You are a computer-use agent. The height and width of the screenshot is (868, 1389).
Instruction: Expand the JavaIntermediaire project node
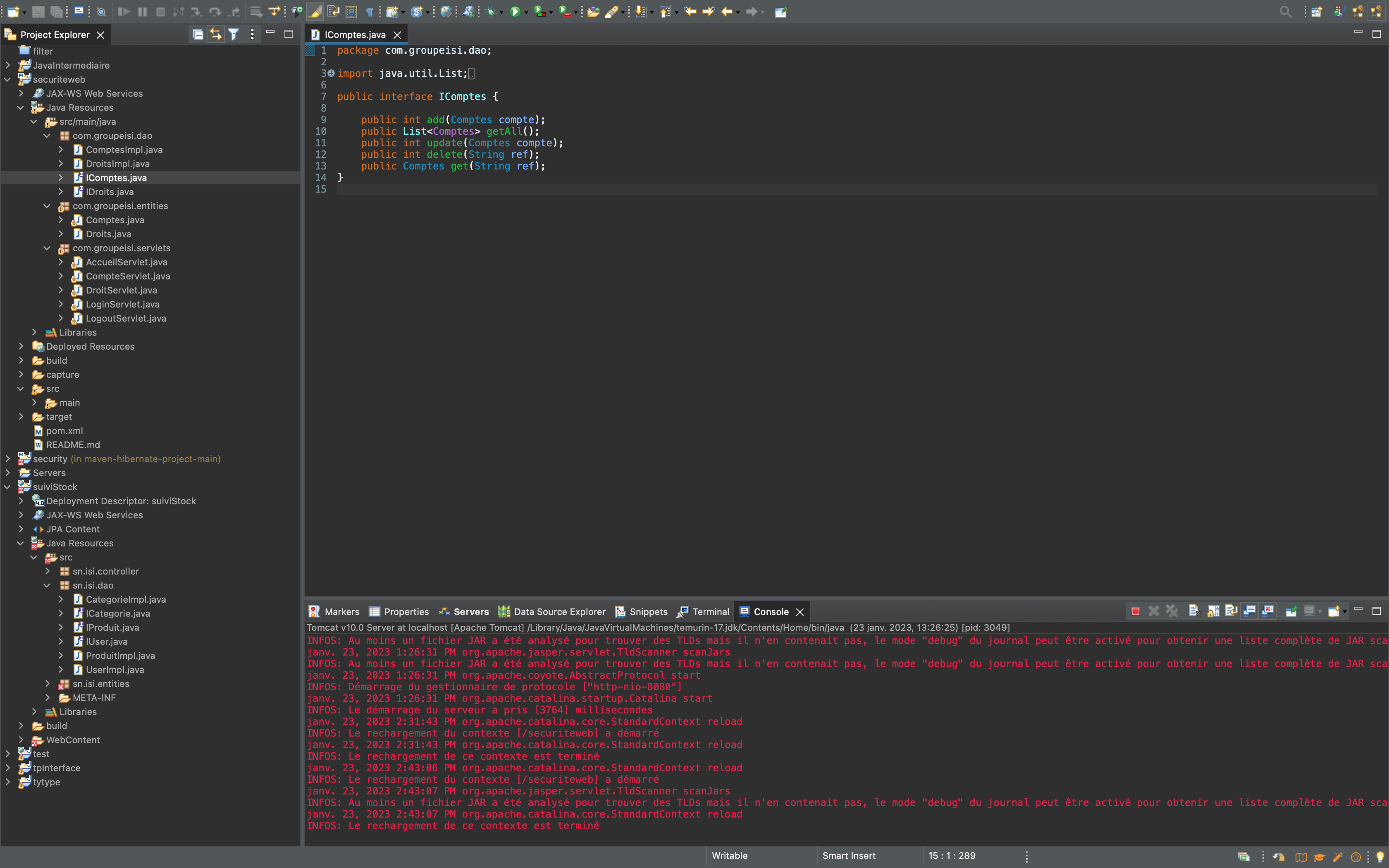coord(7,65)
